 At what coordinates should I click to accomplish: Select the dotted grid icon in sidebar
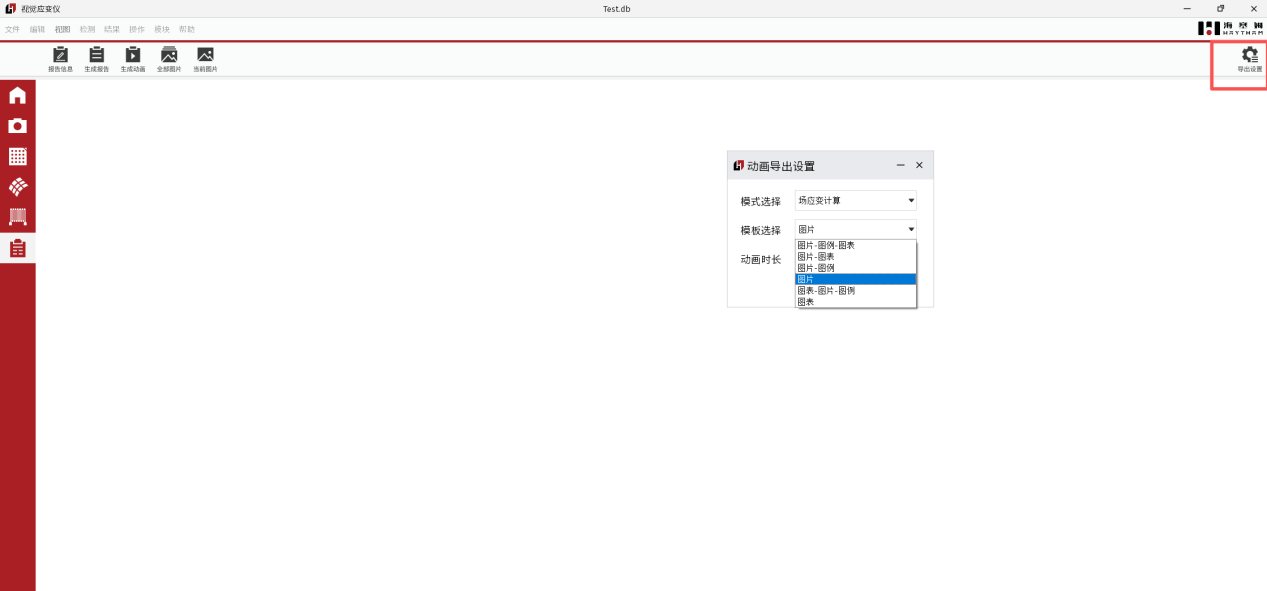coord(18,157)
